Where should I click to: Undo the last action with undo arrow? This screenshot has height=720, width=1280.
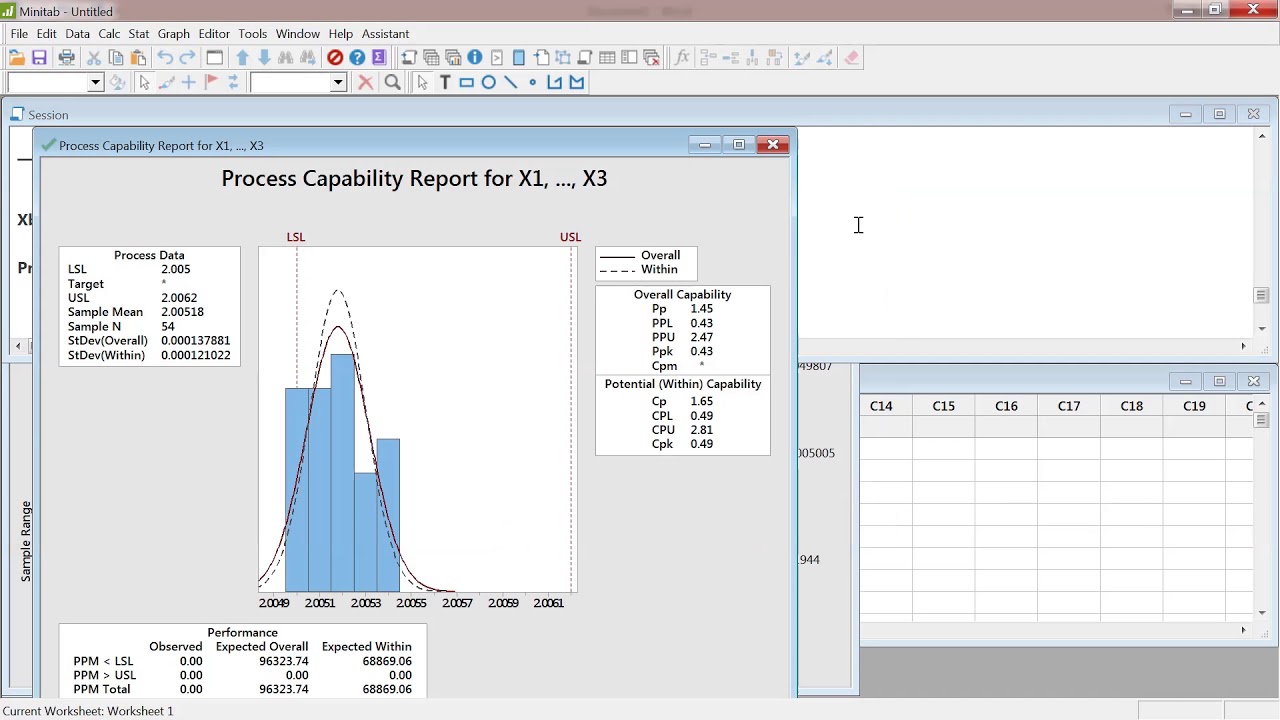click(x=165, y=58)
